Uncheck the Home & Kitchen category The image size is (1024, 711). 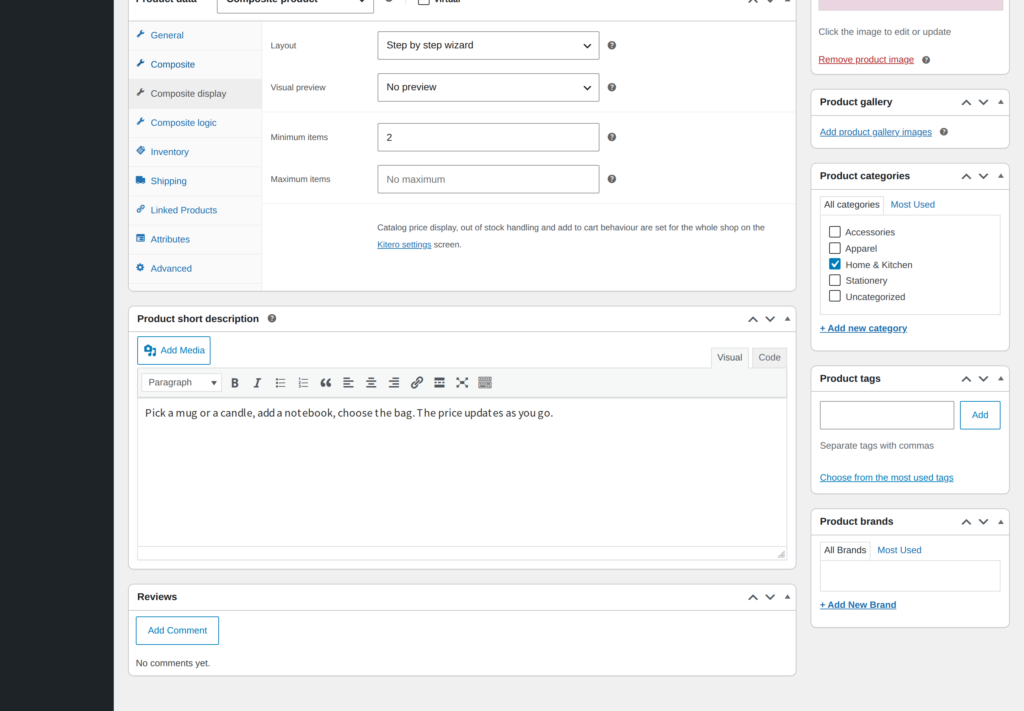click(x=835, y=264)
